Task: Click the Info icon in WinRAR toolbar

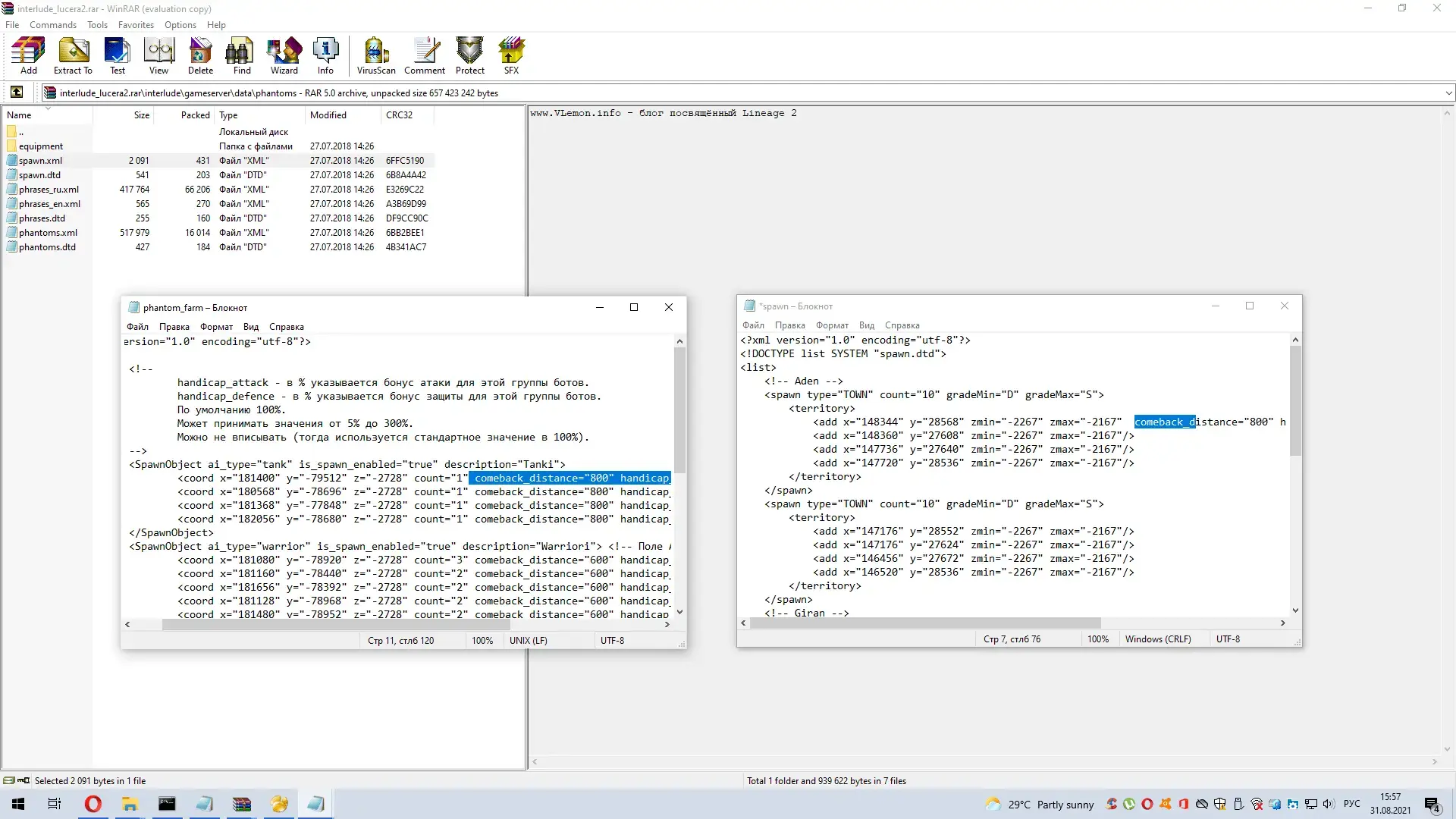Action: [326, 55]
